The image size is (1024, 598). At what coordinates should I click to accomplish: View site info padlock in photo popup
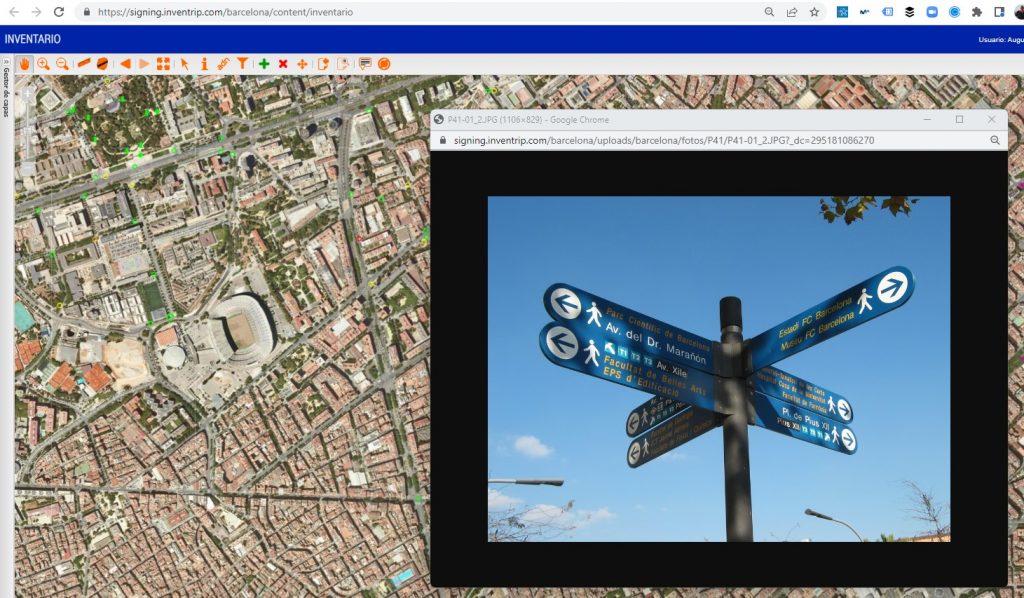coord(443,140)
